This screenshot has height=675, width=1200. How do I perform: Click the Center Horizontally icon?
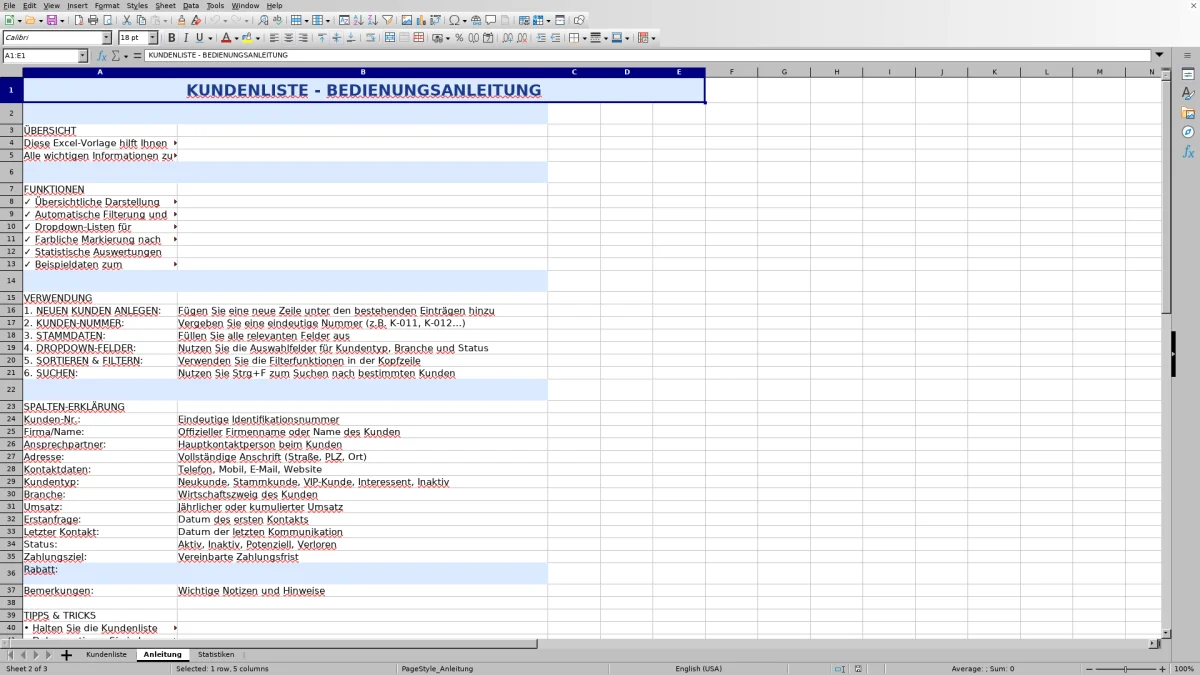tap(288, 38)
